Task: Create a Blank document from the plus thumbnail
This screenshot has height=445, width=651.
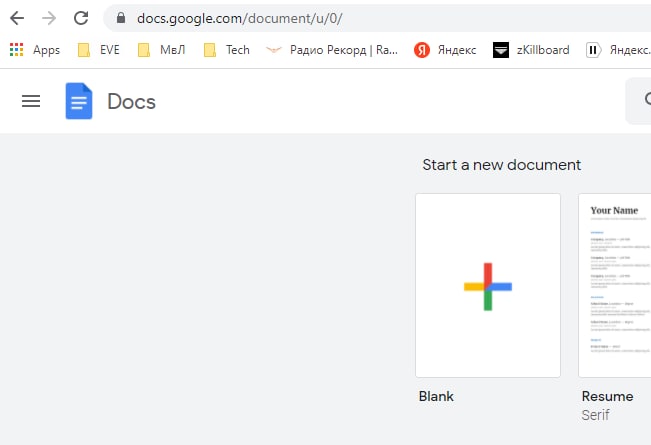Action: click(488, 286)
